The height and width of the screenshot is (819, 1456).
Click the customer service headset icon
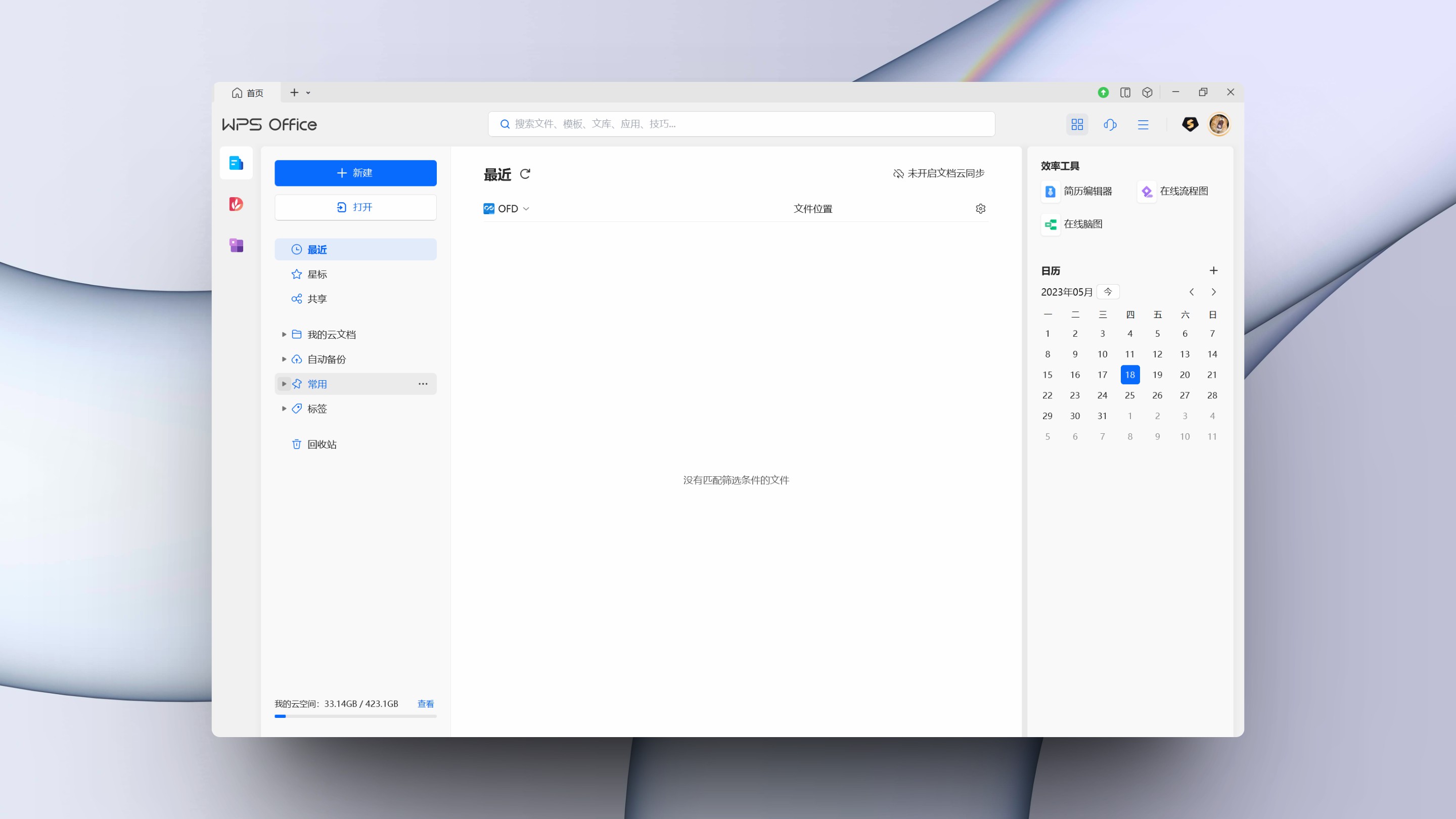coord(1110,124)
